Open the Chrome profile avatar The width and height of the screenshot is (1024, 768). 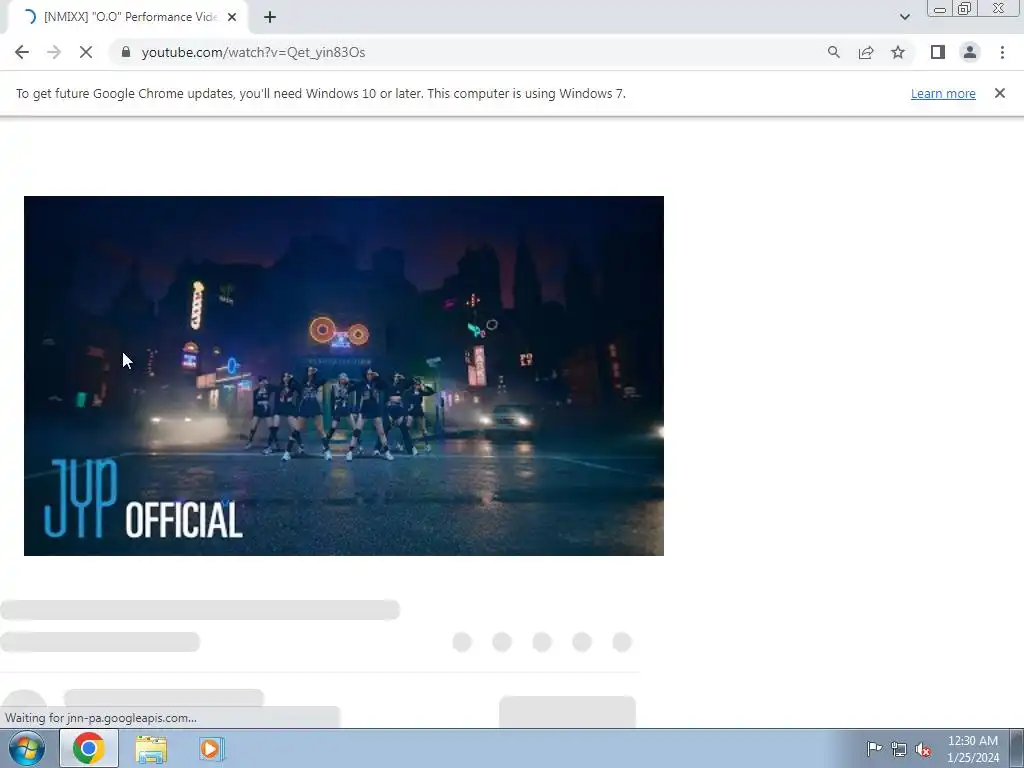pos(970,52)
